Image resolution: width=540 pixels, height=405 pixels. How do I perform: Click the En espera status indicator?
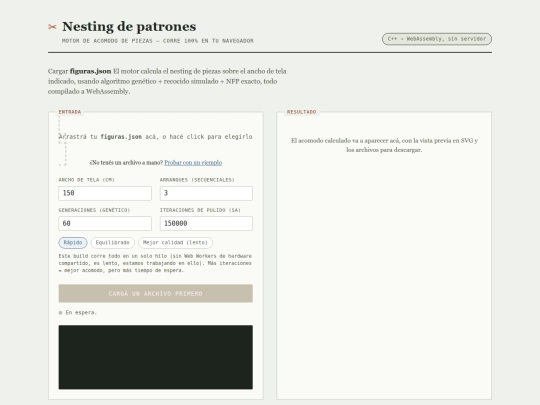click(78, 313)
